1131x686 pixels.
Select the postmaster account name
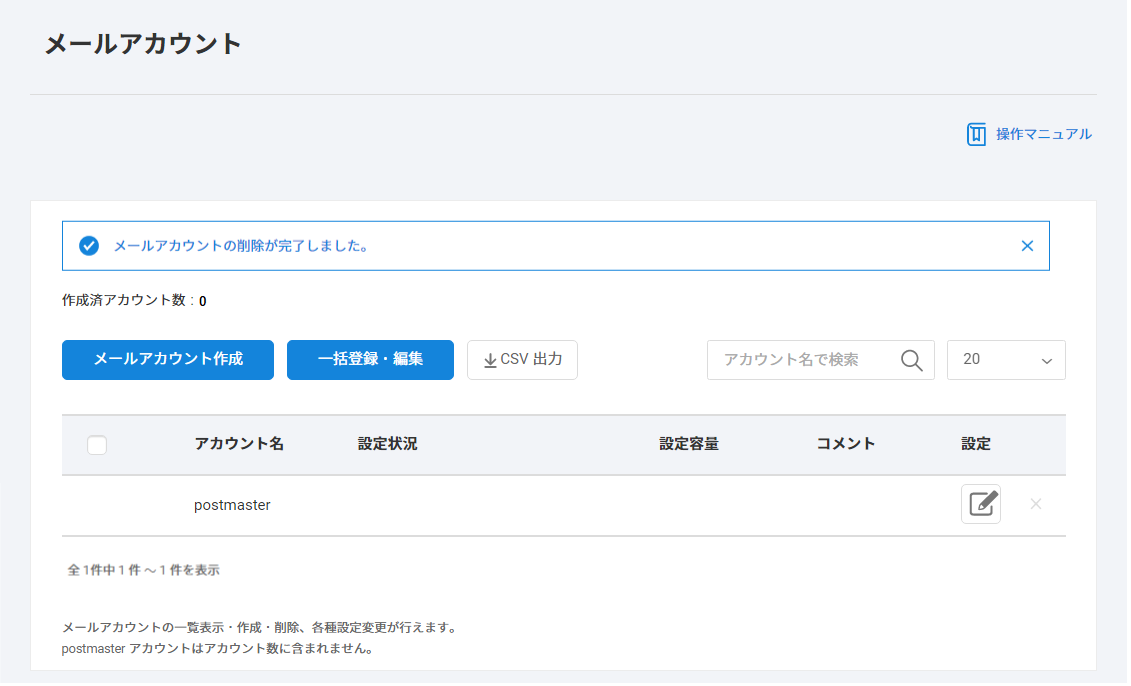click(232, 505)
